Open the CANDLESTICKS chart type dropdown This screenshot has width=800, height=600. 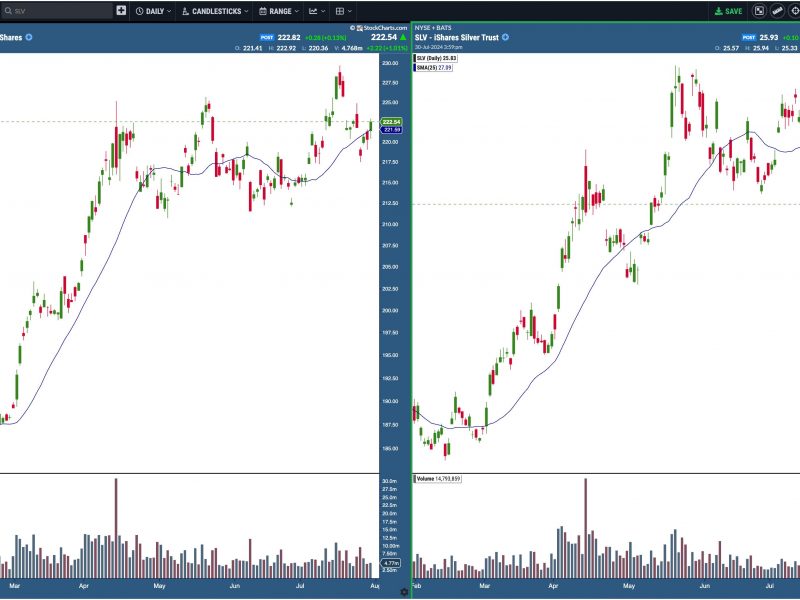[215, 11]
